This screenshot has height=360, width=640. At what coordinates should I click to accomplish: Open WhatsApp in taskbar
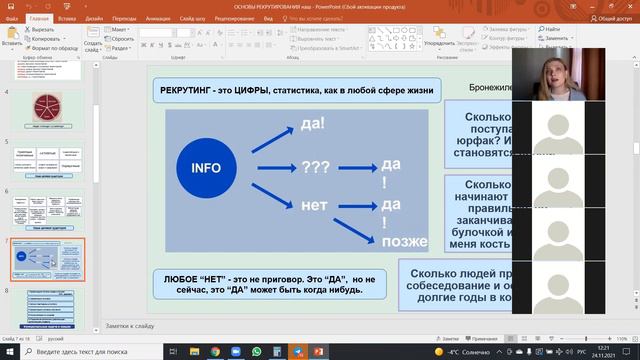tap(256, 351)
